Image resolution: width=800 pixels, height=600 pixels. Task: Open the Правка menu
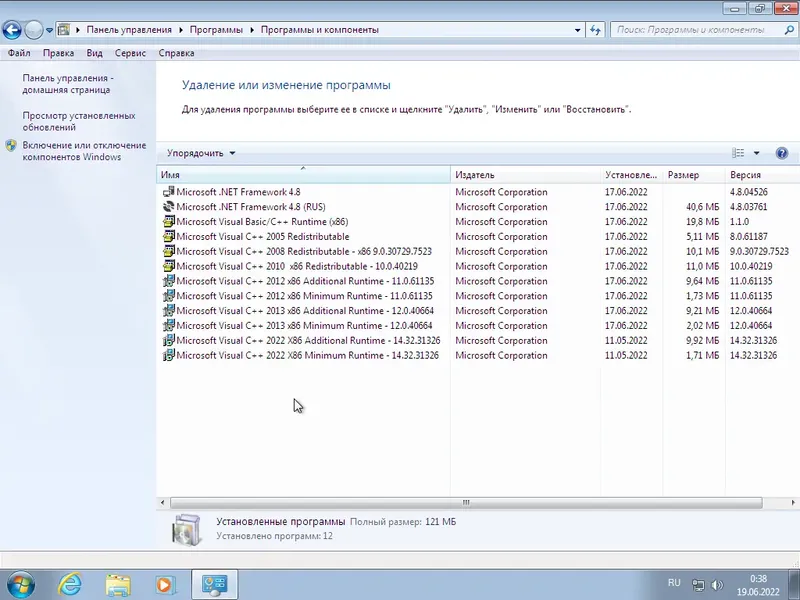[x=58, y=53]
